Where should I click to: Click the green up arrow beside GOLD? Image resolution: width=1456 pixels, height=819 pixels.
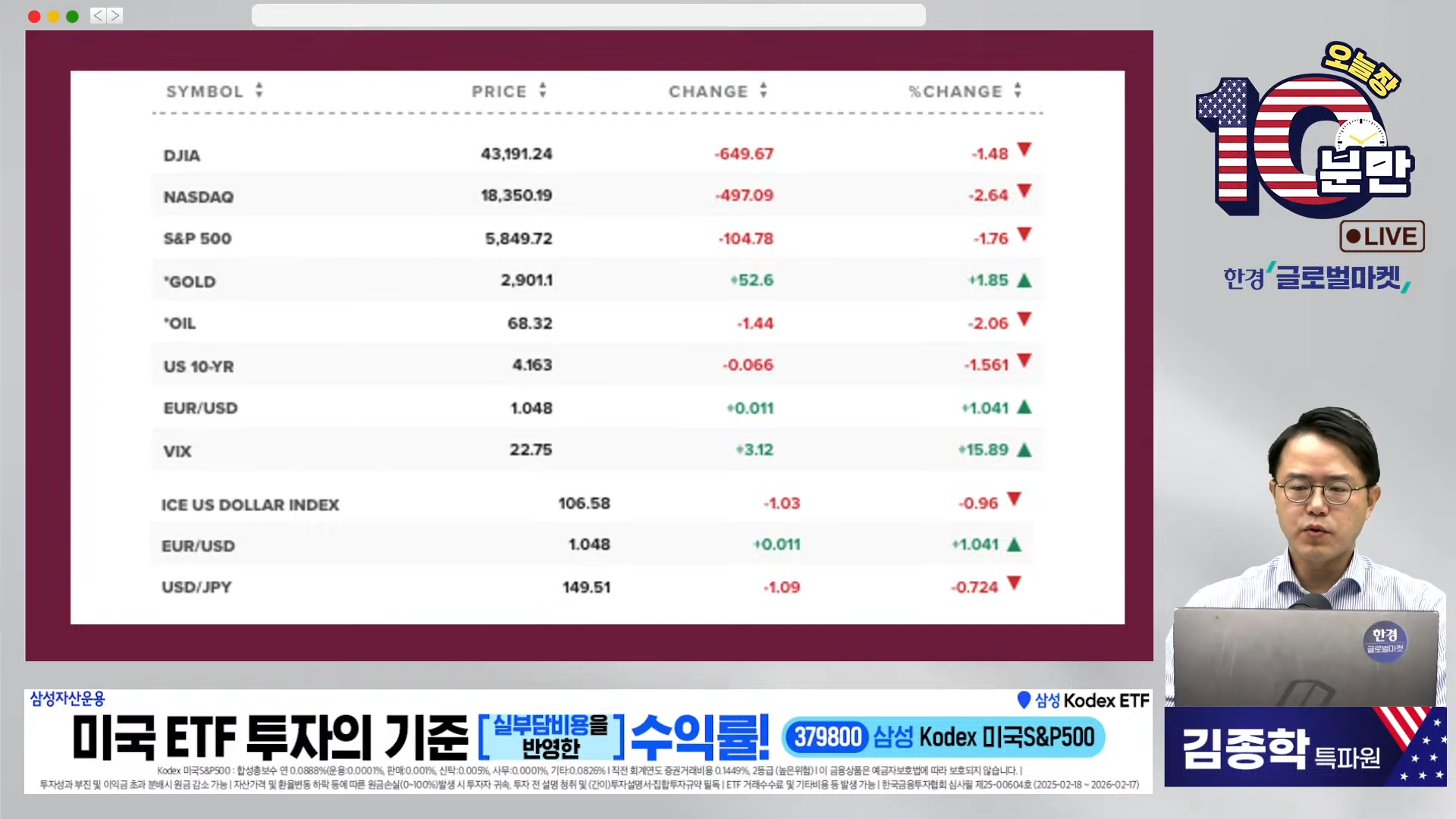[1025, 281]
